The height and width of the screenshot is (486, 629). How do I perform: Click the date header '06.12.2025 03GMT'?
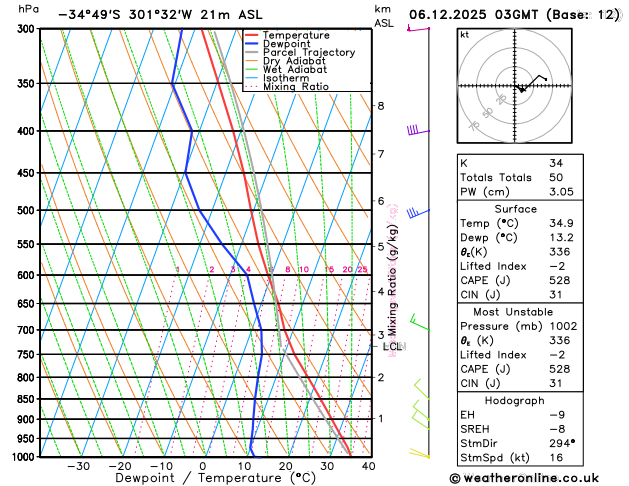coord(473,15)
